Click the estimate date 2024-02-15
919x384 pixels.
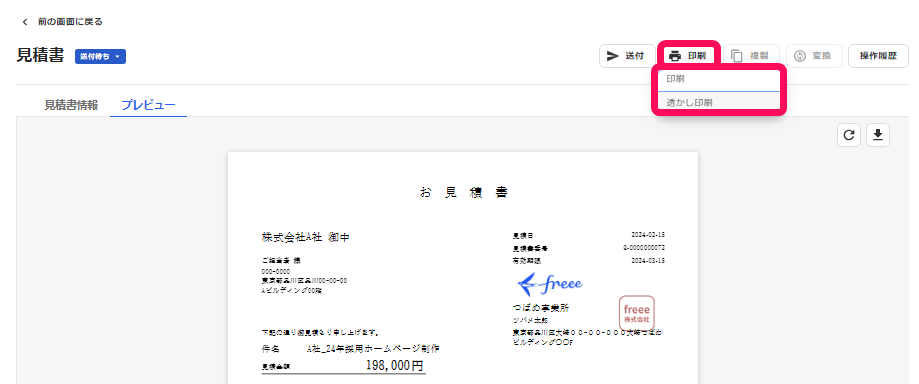648,235
